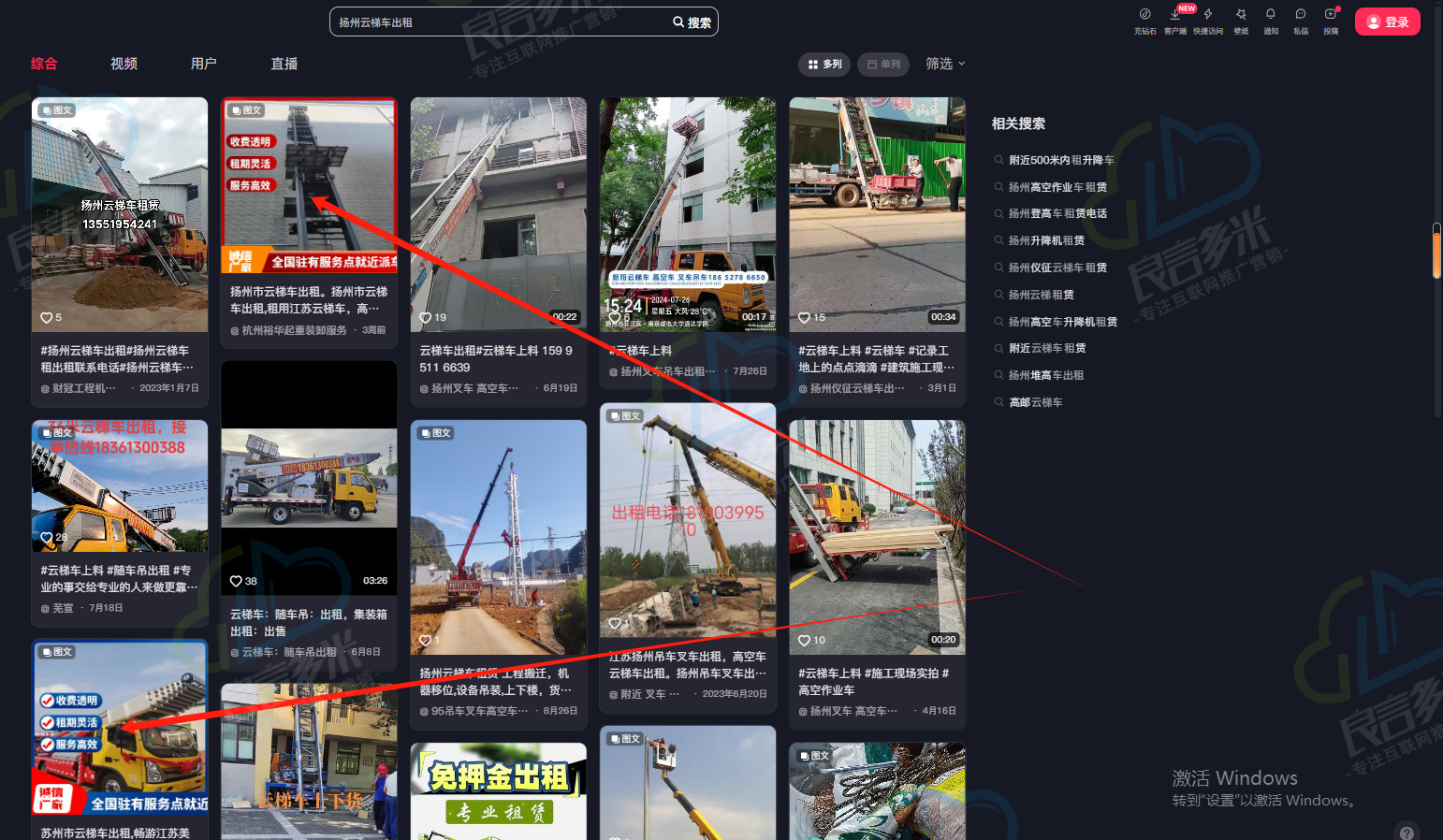Click the 搜索 search button
Screen dimensions: 1443x840
click(692, 22)
